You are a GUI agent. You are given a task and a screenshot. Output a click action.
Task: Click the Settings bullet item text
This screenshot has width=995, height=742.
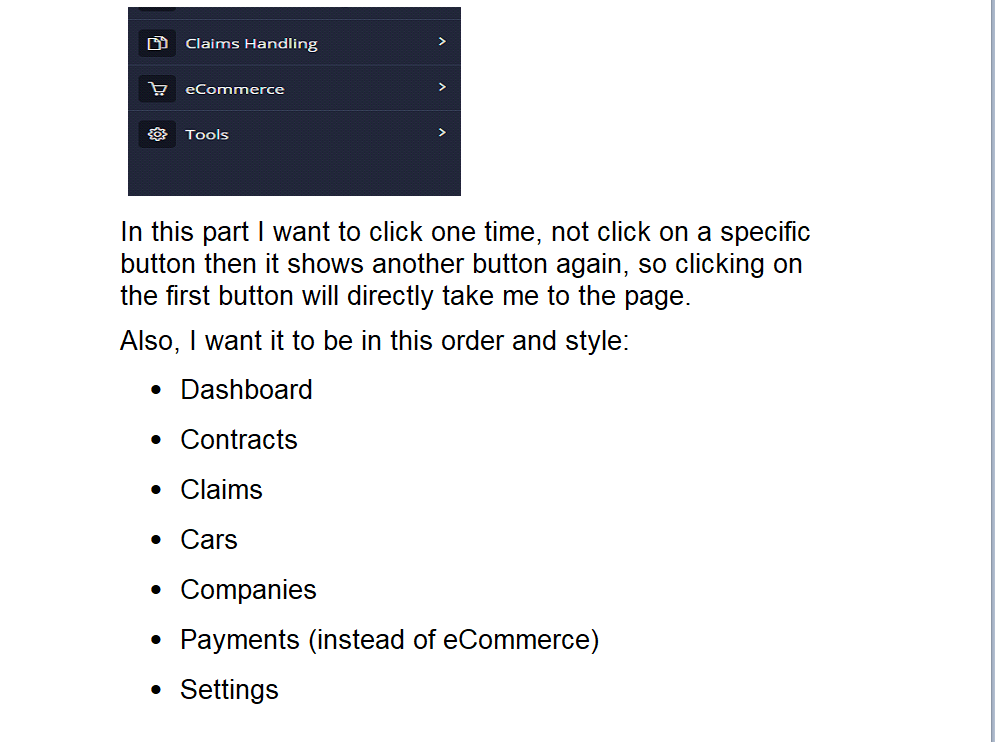[229, 690]
